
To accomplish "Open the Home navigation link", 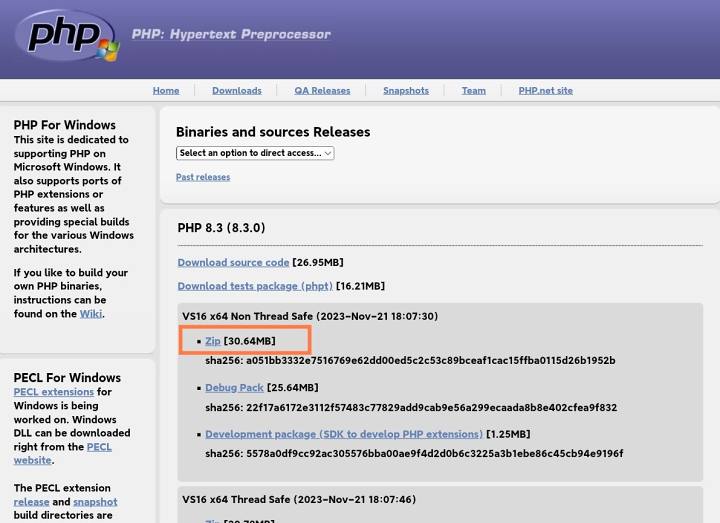I will 166,90.
